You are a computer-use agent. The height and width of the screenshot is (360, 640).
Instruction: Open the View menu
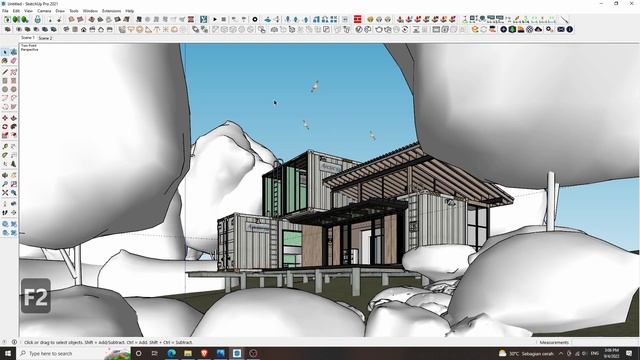coord(29,11)
